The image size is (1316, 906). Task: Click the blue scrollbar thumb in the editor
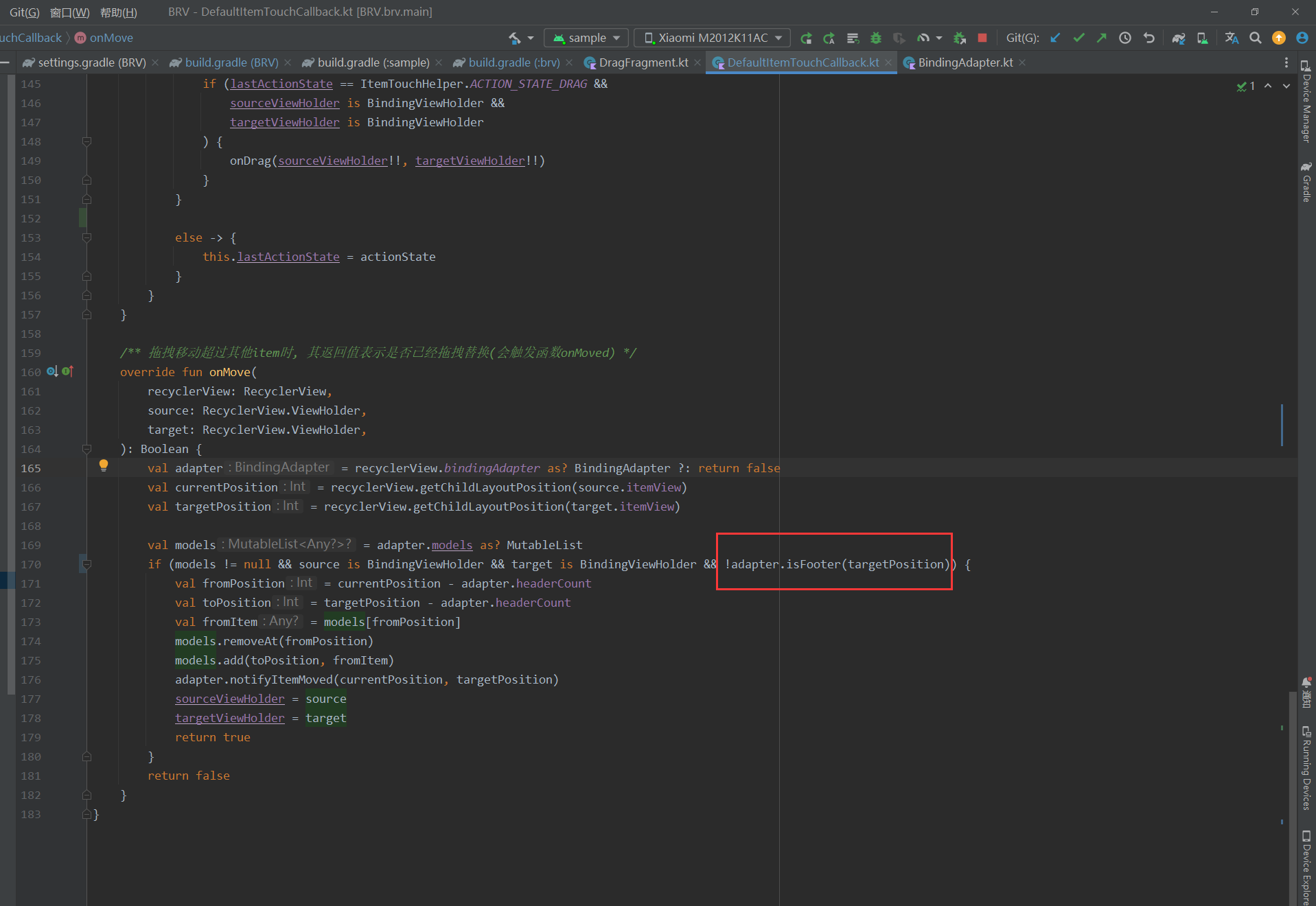coord(1283,426)
